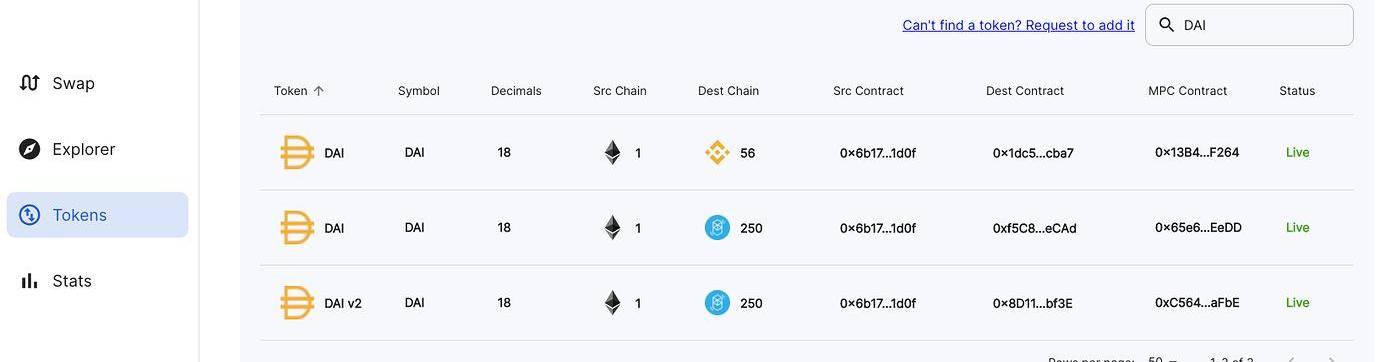Open MPC Contract 0xC564...aFbE
Image resolution: width=1380 pixels, height=362 pixels.
(x=1197, y=303)
